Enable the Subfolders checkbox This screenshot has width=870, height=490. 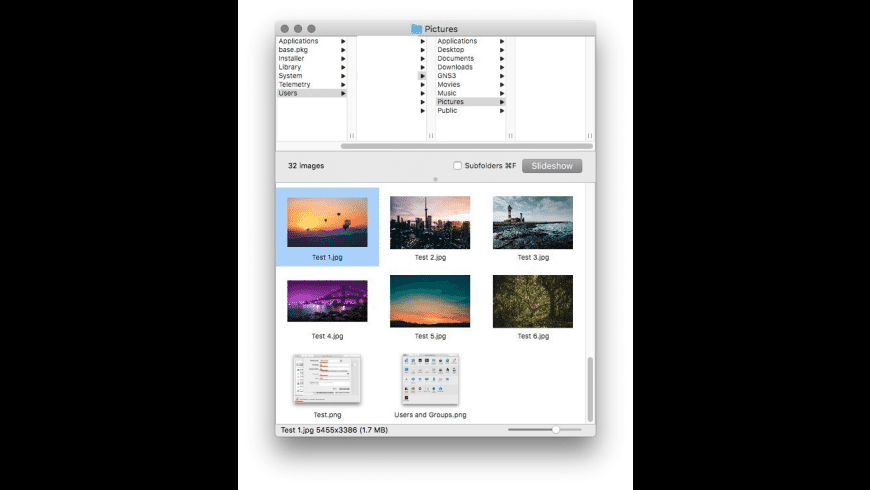(457, 165)
